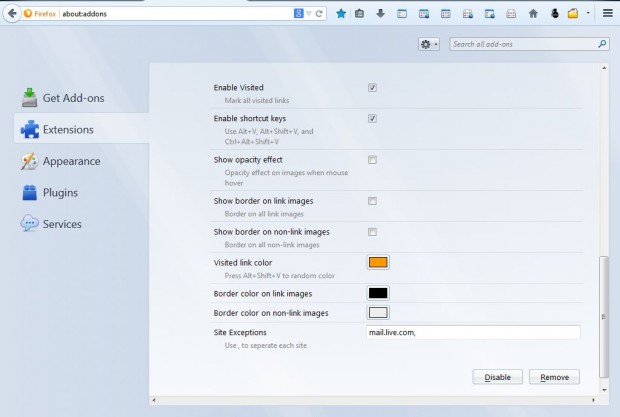Pick the orange Visited link color swatch
This screenshot has width=620, height=417.
coord(378,263)
